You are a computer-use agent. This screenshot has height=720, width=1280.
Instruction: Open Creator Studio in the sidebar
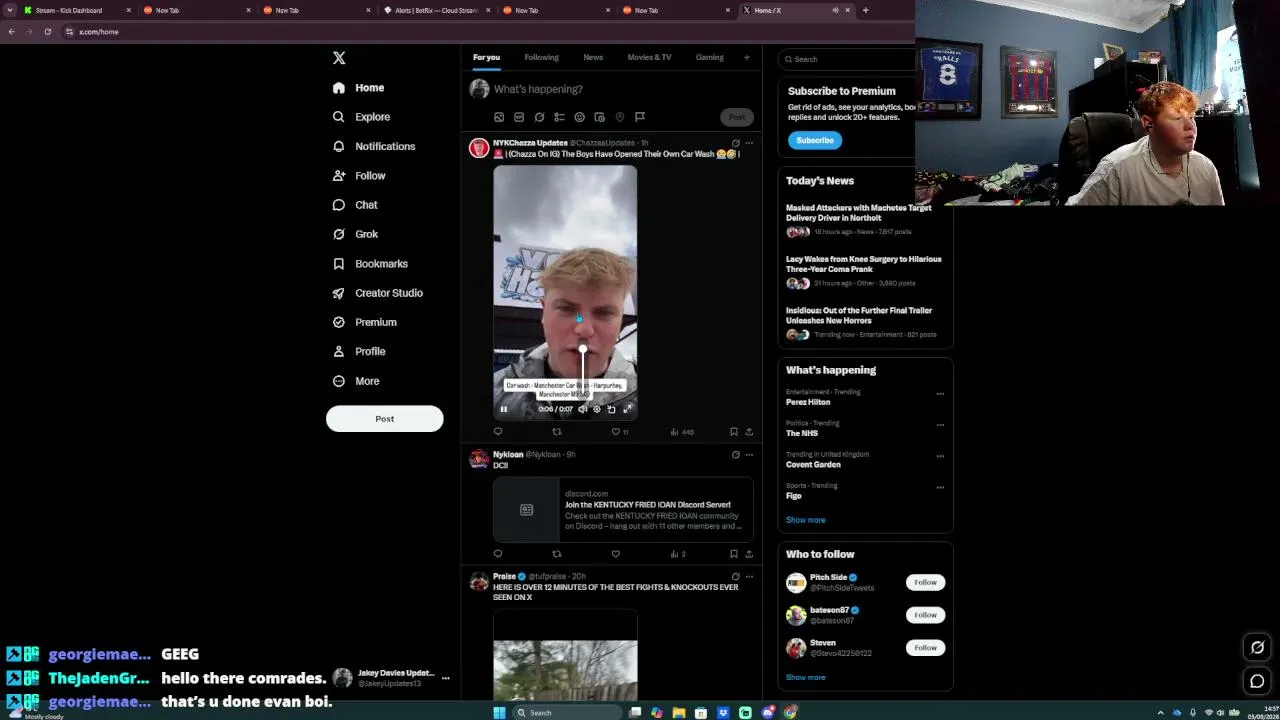377,293
